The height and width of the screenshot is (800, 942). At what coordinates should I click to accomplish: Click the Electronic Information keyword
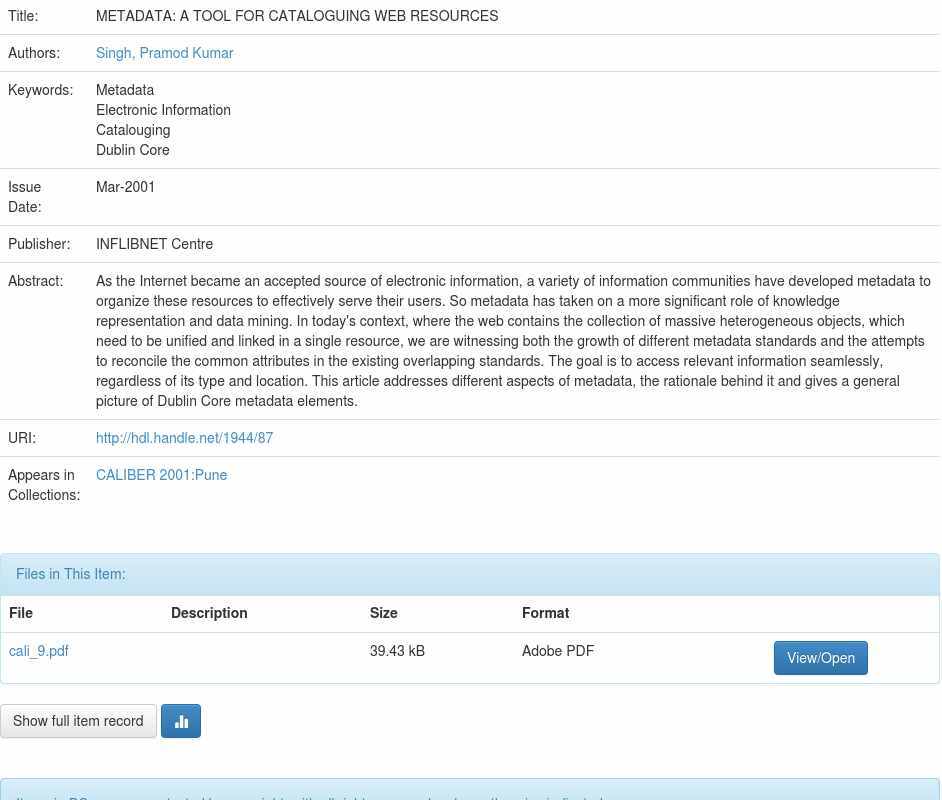tap(163, 110)
